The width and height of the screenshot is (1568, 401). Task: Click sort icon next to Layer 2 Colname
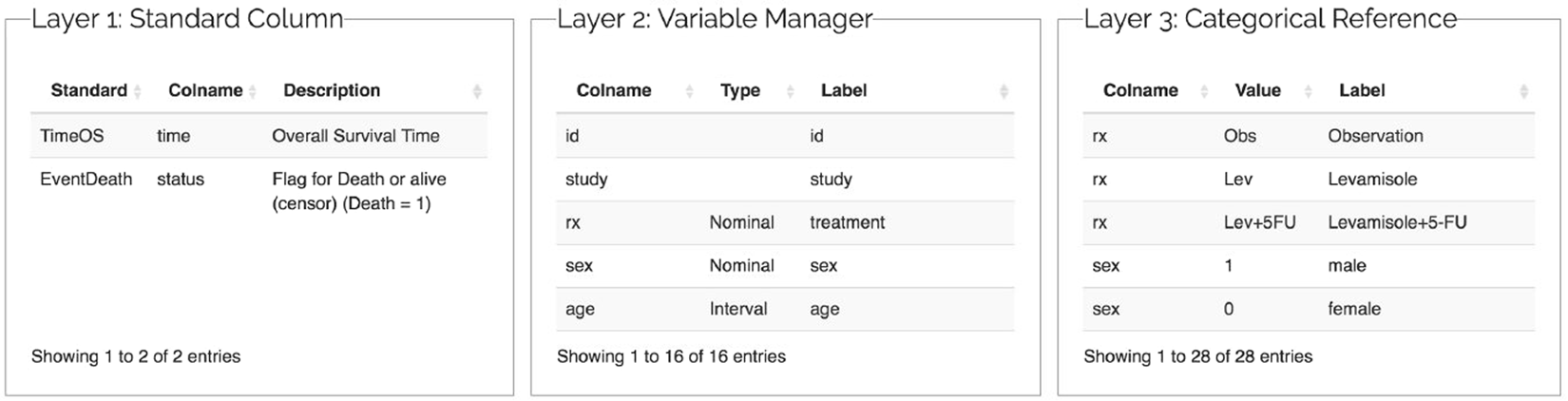click(690, 91)
